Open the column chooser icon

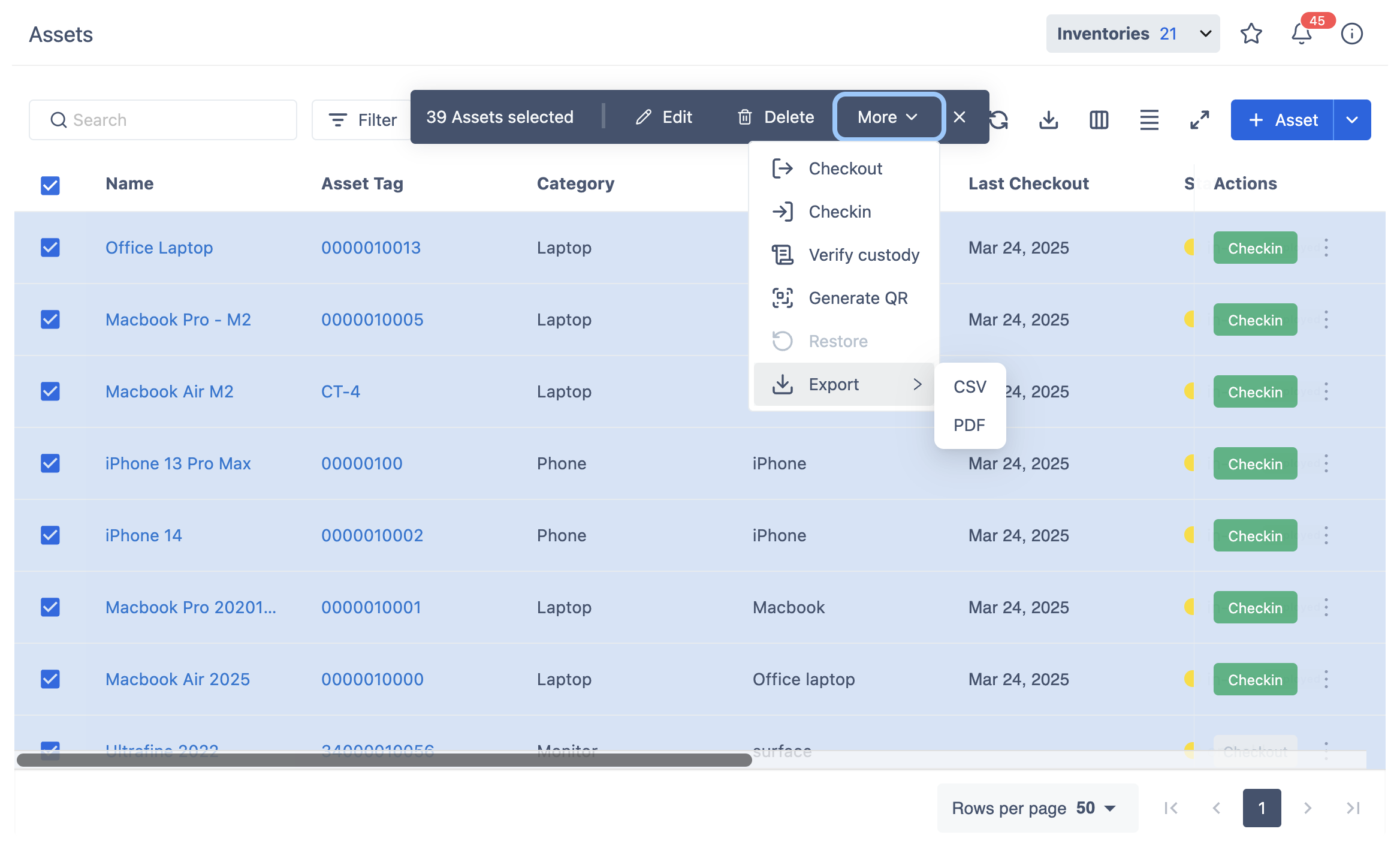pos(1099,120)
